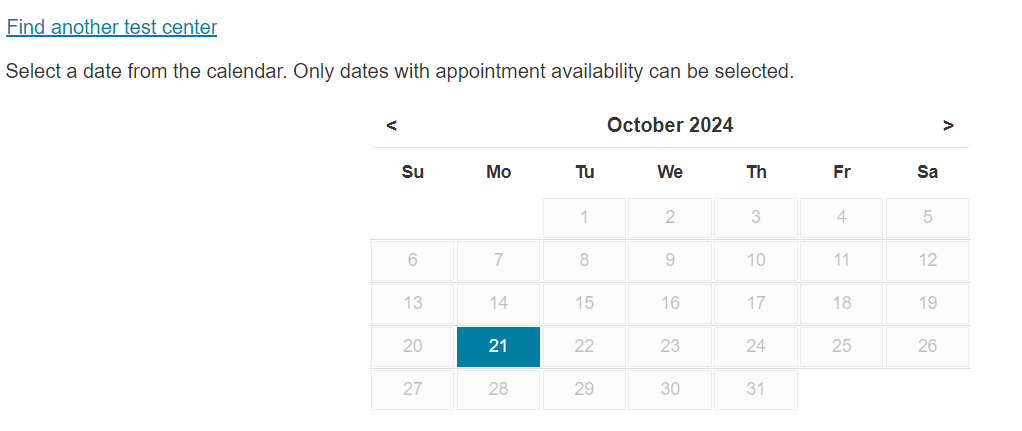The image size is (1022, 431).
Task: Advance to next month arrow
Action: (948, 126)
